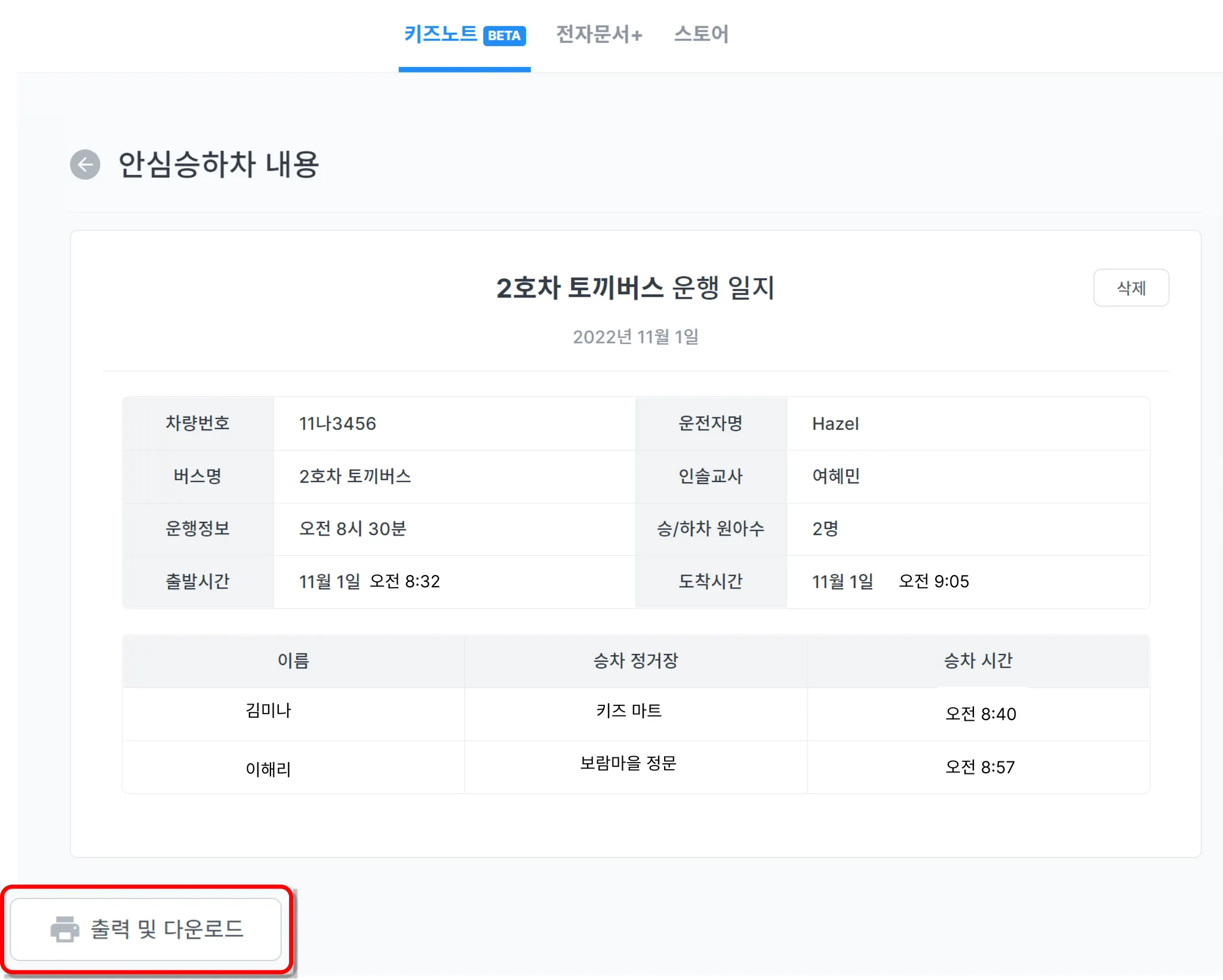1223x980 pixels.
Task: Open the 스토어 tab
Action: pyautogui.click(x=701, y=34)
